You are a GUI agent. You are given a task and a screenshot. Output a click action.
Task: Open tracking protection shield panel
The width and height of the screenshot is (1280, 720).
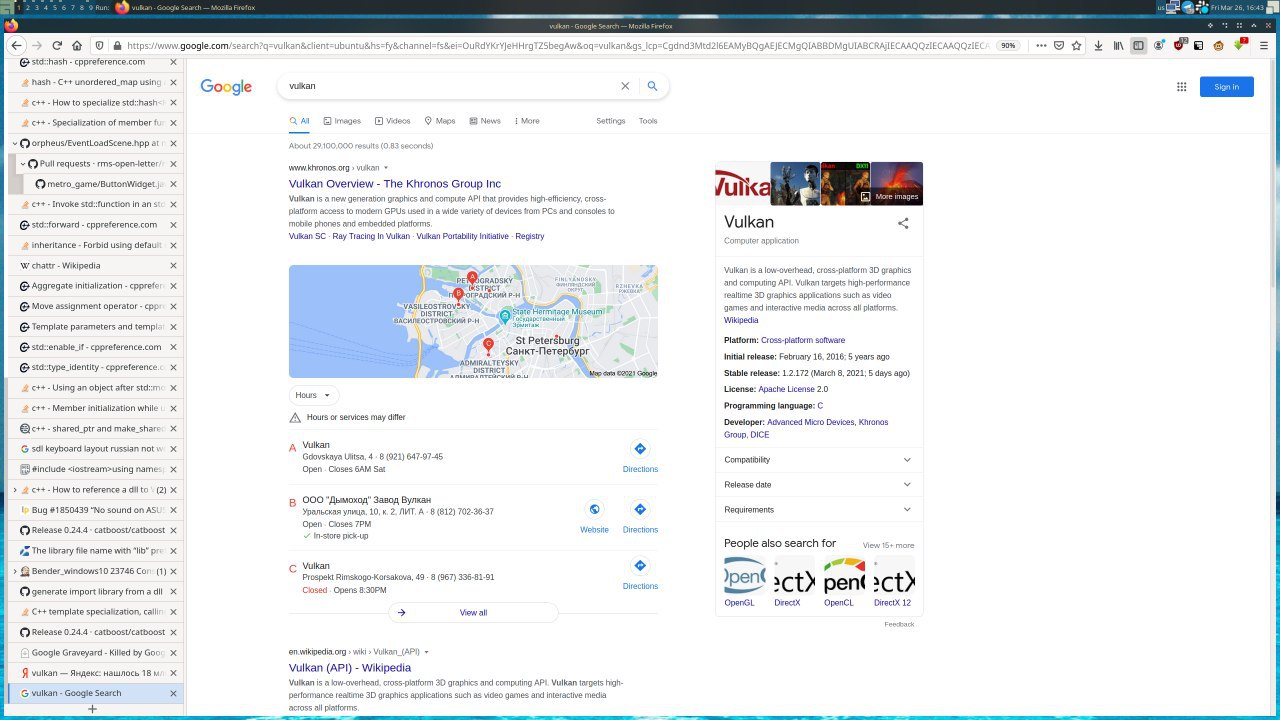pos(99,45)
